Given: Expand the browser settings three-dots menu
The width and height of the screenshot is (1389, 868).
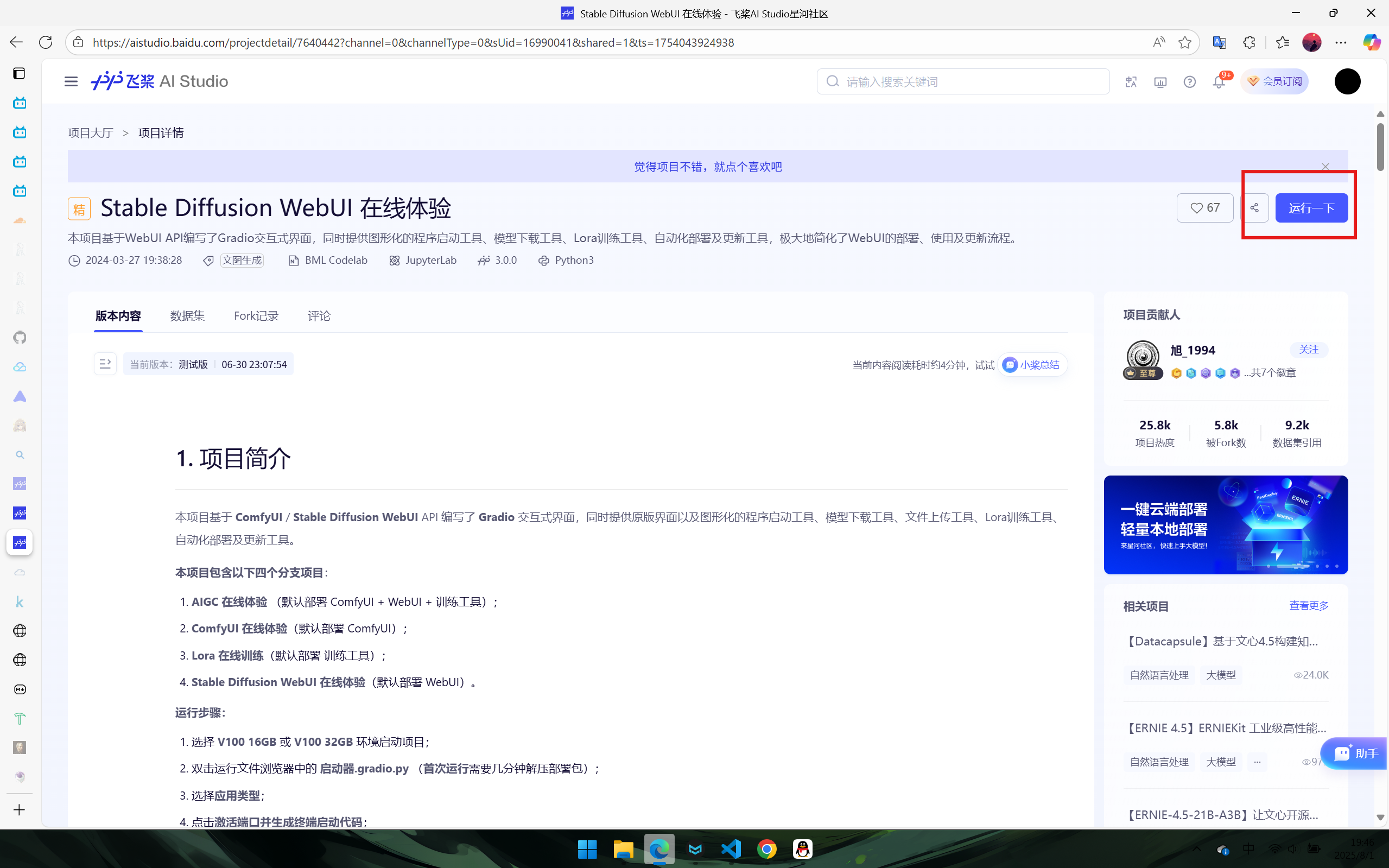Looking at the screenshot, I should (x=1341, y=42).
